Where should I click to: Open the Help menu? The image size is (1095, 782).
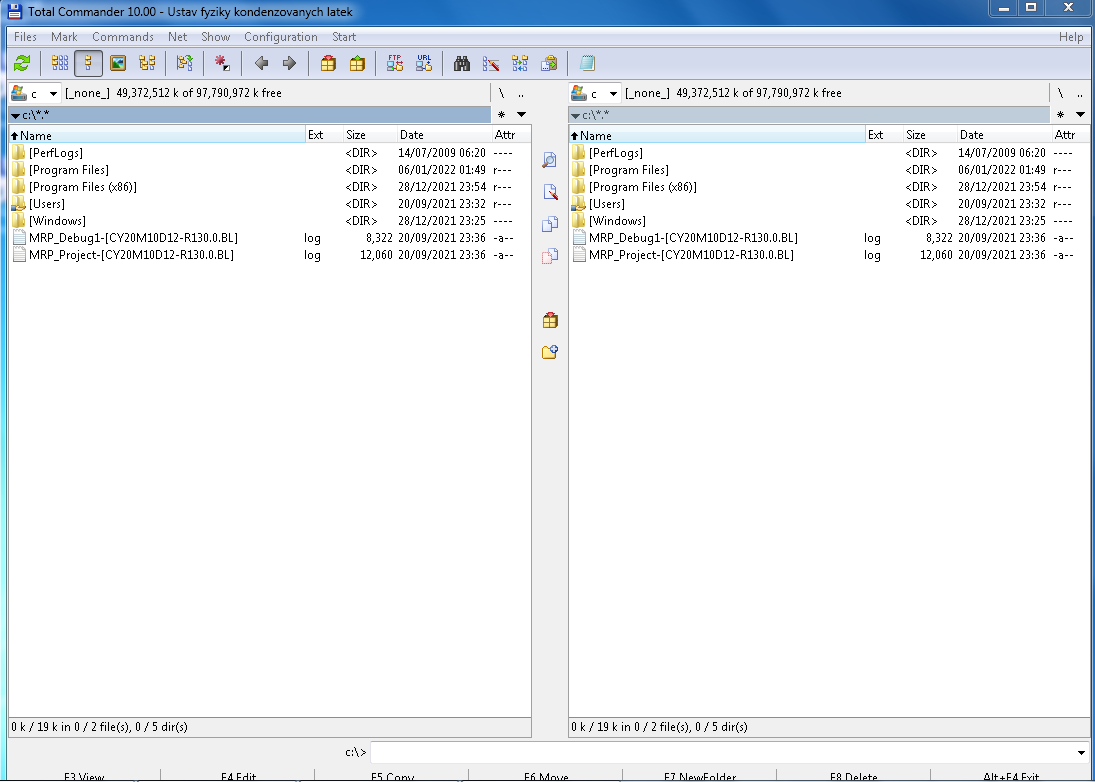[x=1071, y=37]
